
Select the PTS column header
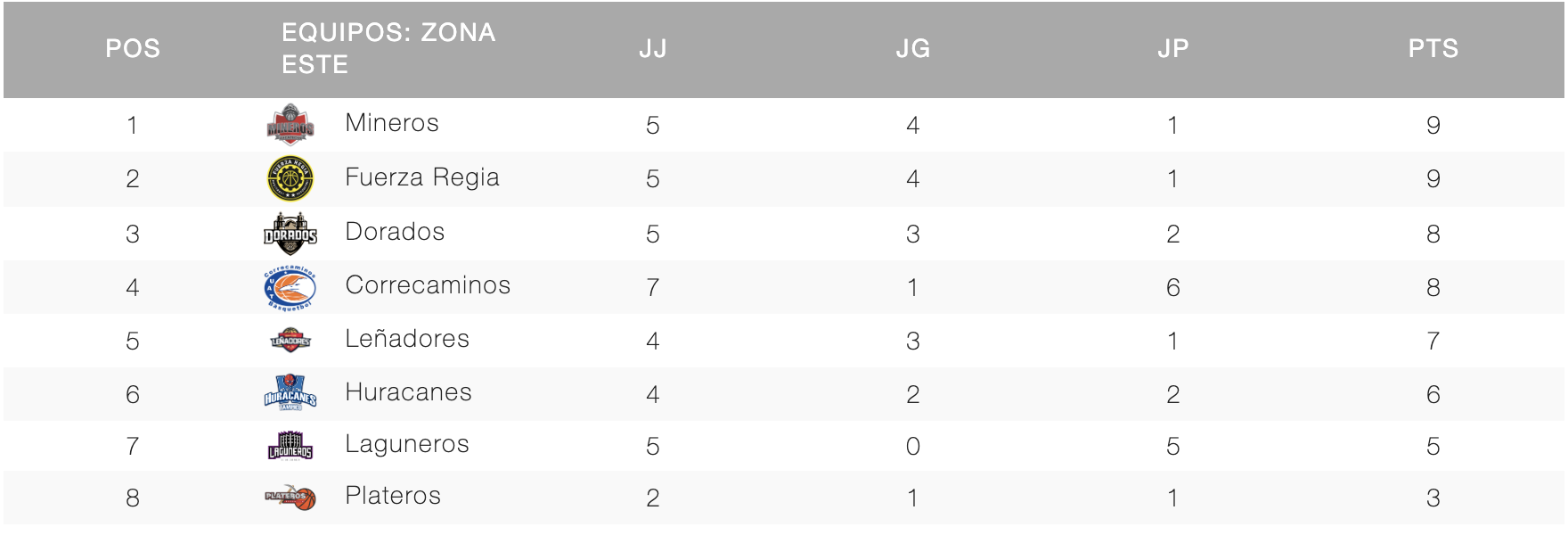click(x=1433, y=48)
